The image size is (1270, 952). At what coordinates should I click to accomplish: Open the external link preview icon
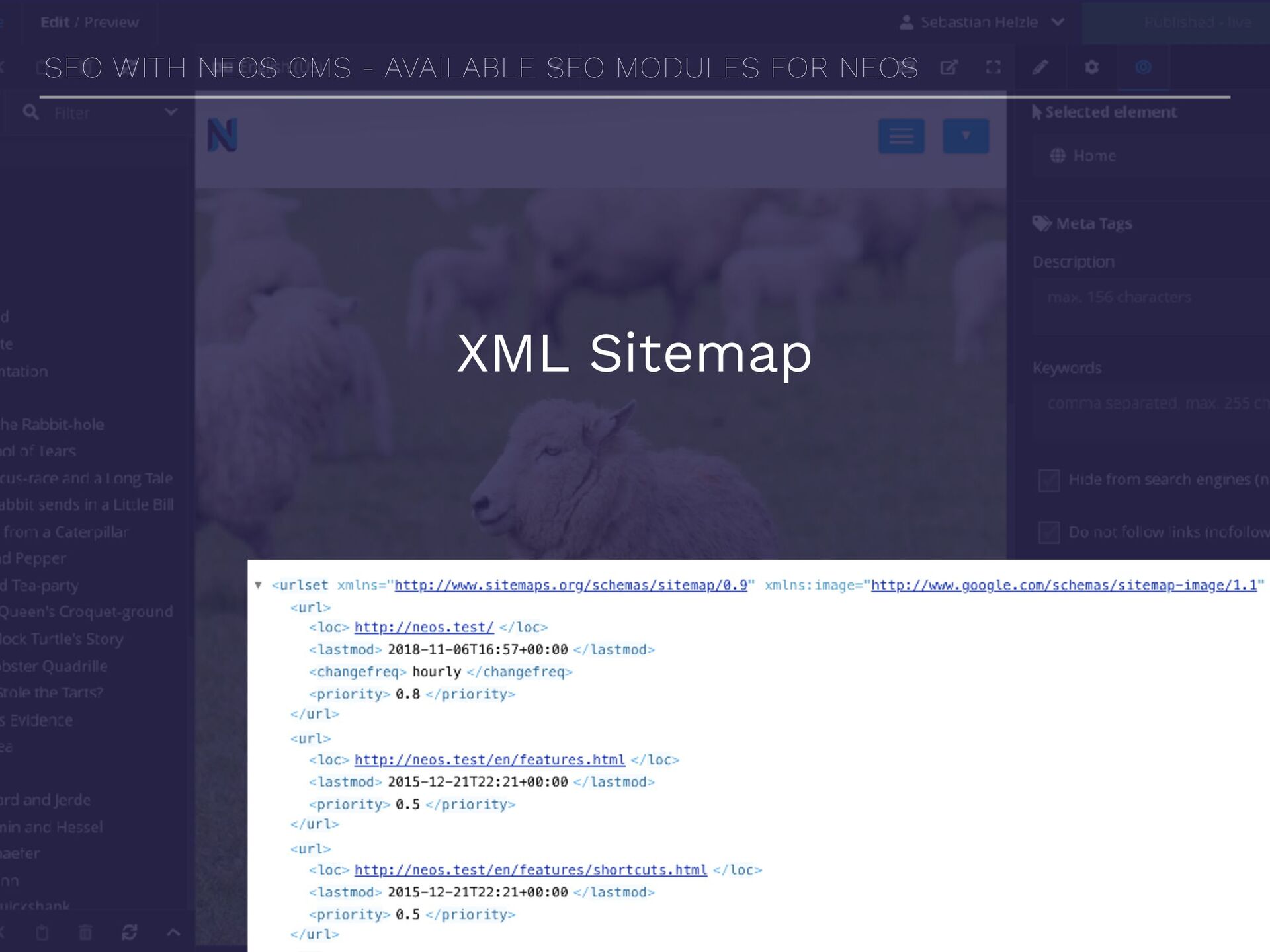tap(949, 67)
